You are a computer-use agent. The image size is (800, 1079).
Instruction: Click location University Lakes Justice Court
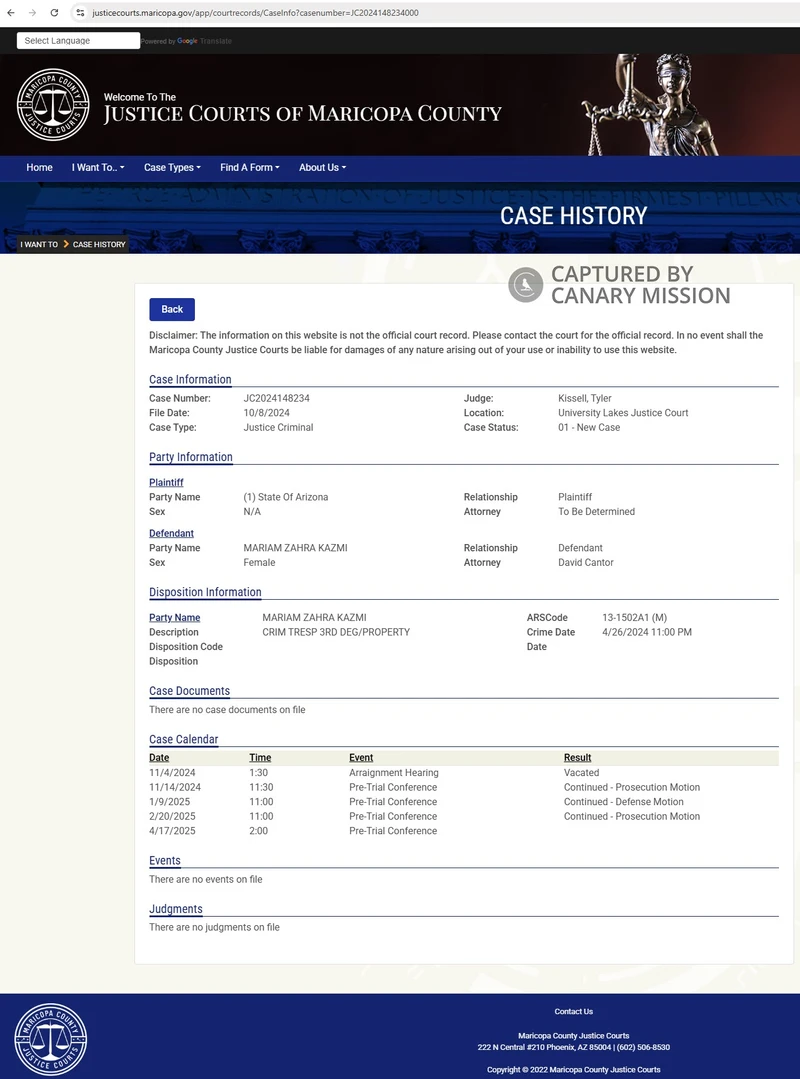(x=623, y=413)
